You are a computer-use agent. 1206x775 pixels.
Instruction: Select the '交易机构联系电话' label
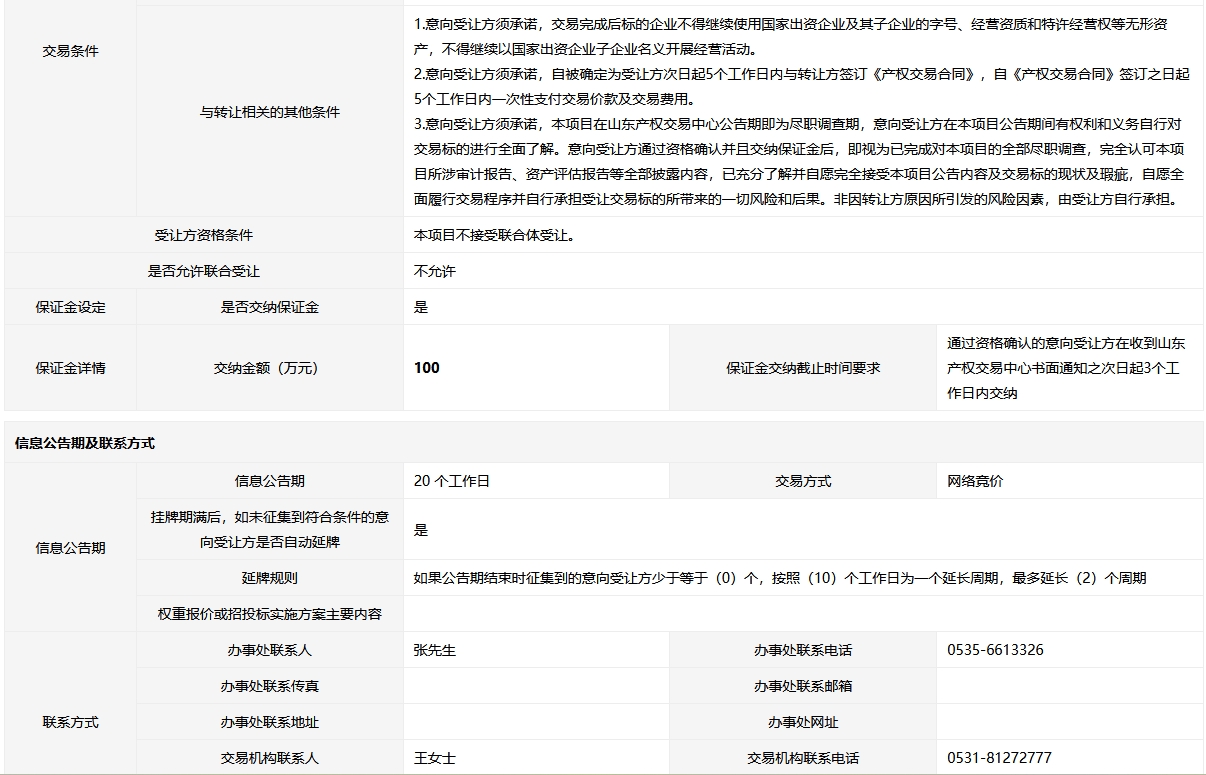click(x=803, y=758)
